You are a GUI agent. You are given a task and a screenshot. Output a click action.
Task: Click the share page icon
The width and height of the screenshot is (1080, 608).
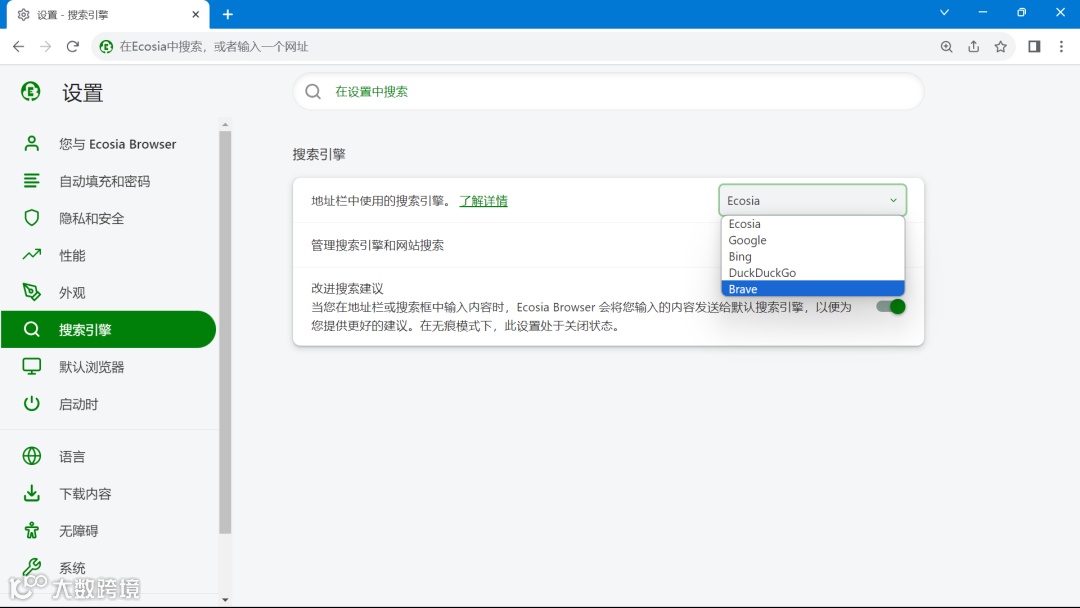tap(973, 46)
